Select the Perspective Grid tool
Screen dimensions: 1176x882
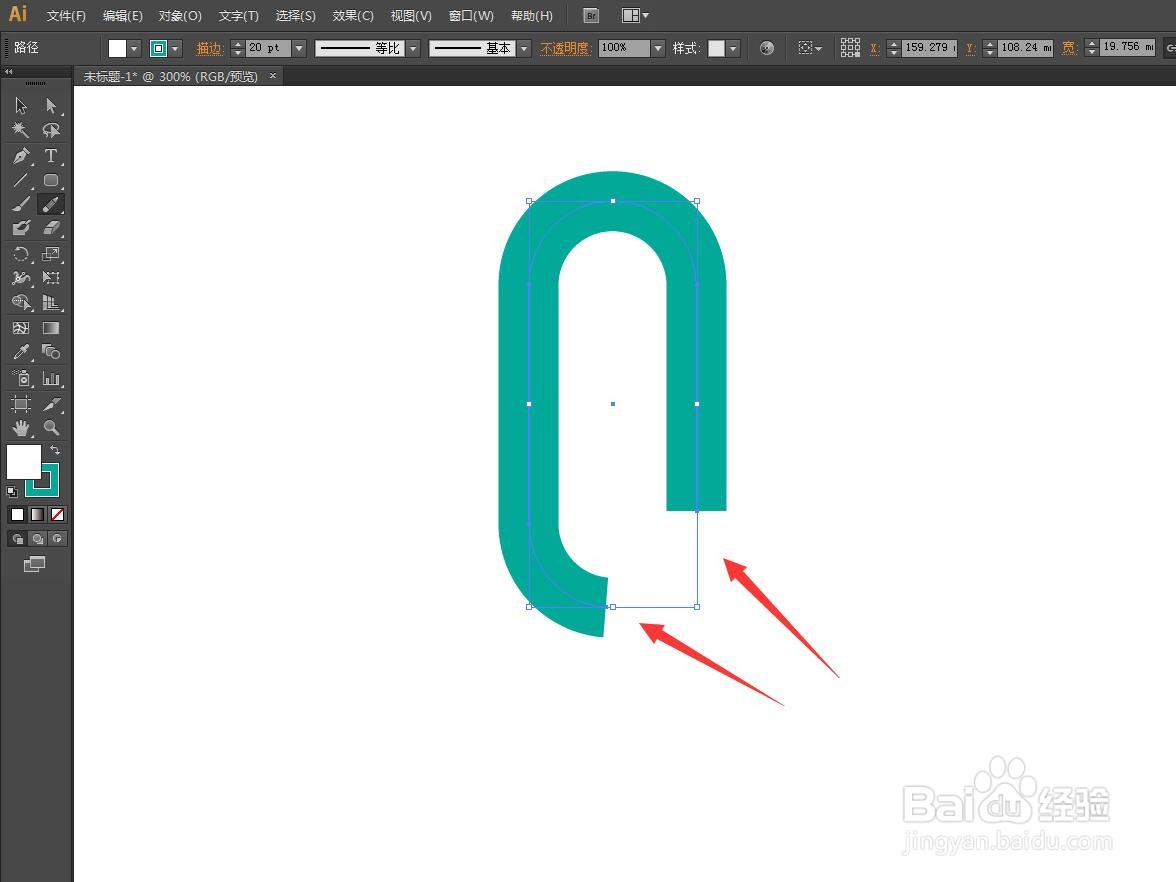pyautogui.click(x=50, y=302)
